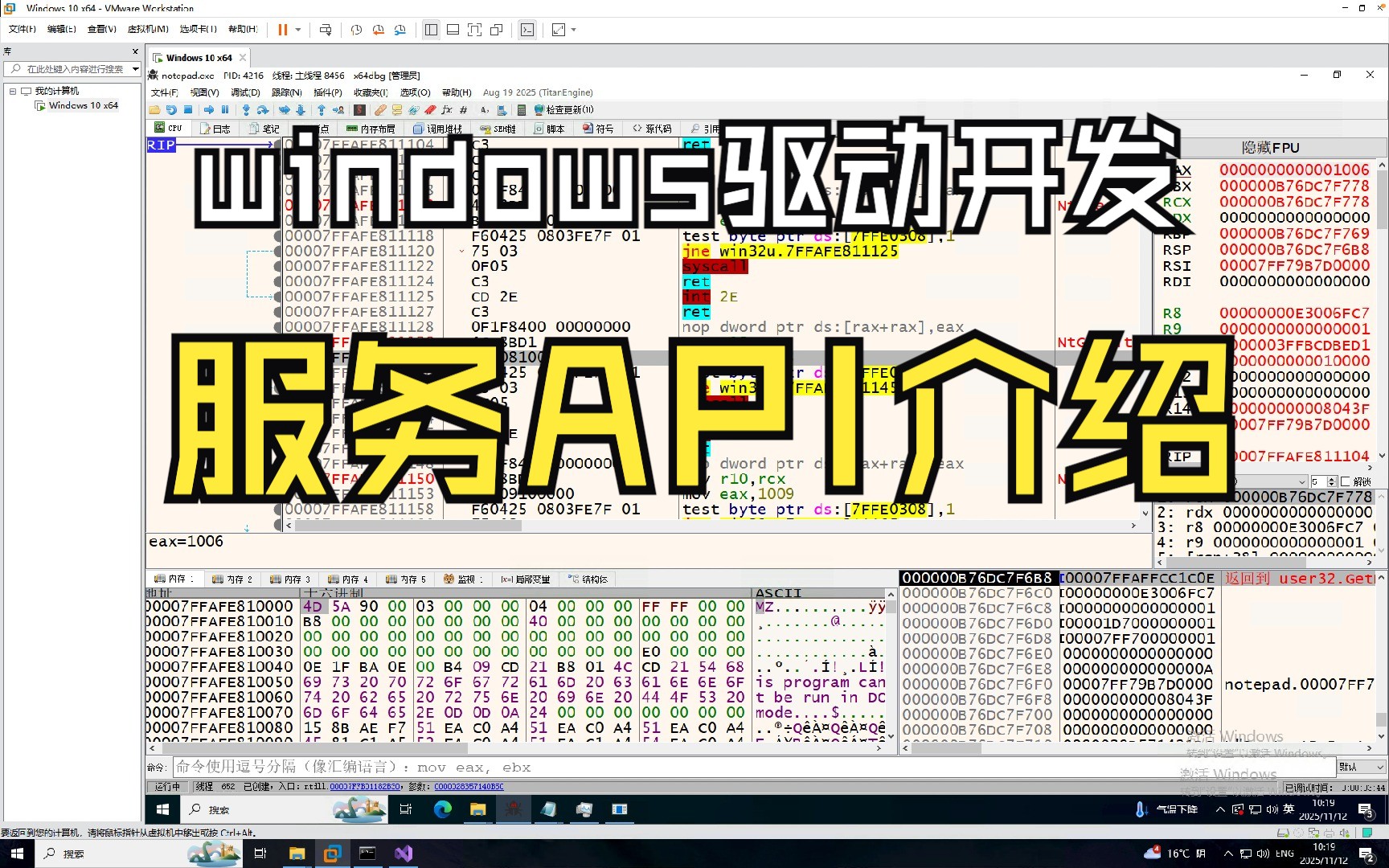Click the step over toolbar icon
Image resolution: width=1389 pixels, height=868 pixels.
(x=262, y=110)
